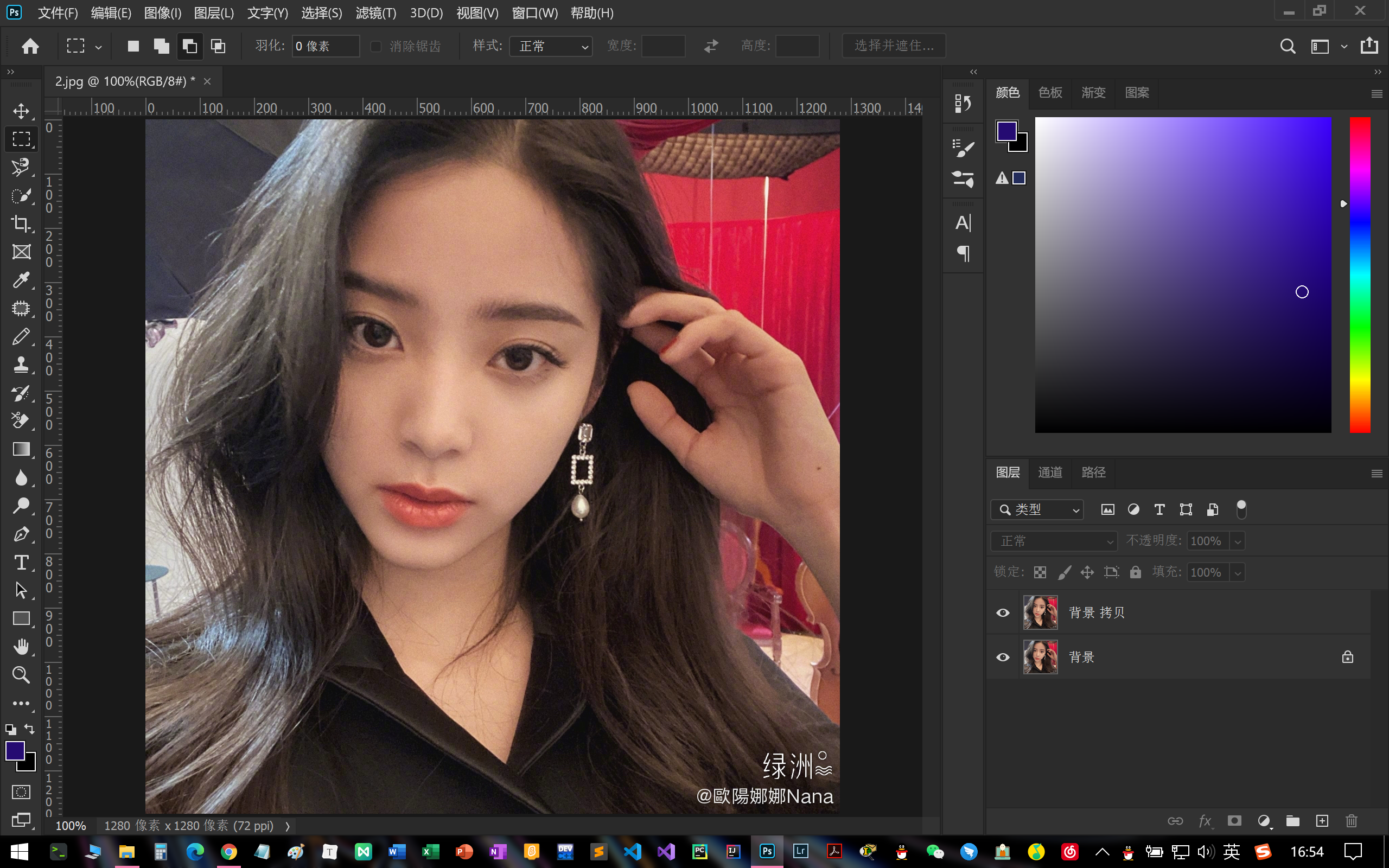Viewport: 1389px width, 868px height.
Task: Click the Home icon in options bar
Action: tap(30, 46)
